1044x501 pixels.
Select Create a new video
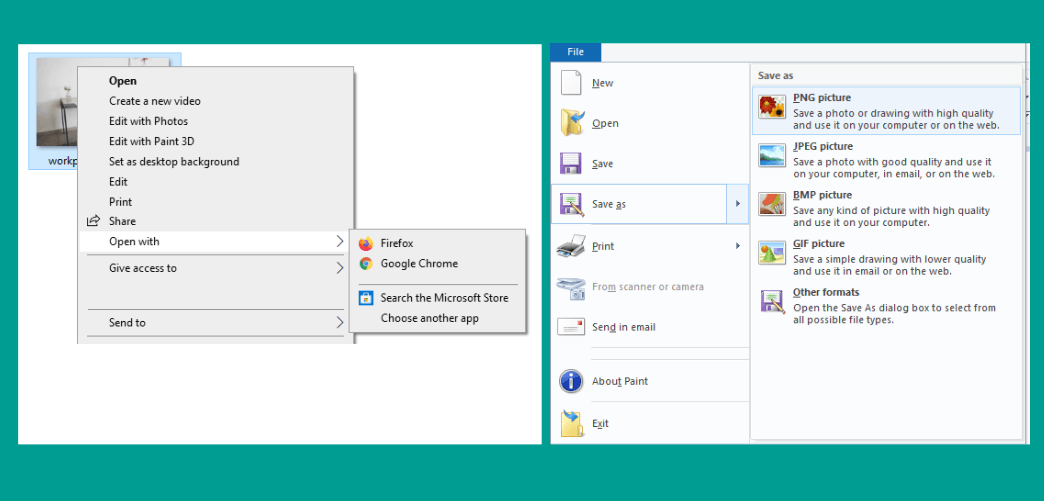[x=155, y=101]
